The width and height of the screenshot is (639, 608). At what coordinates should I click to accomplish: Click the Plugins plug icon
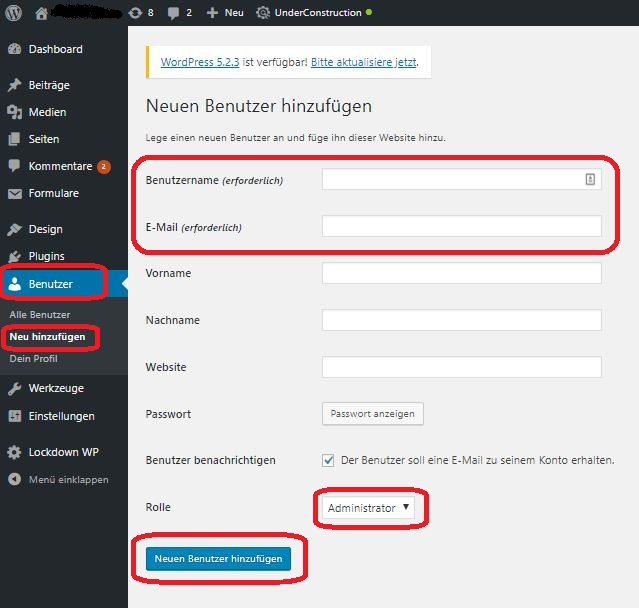pos(15,256)
